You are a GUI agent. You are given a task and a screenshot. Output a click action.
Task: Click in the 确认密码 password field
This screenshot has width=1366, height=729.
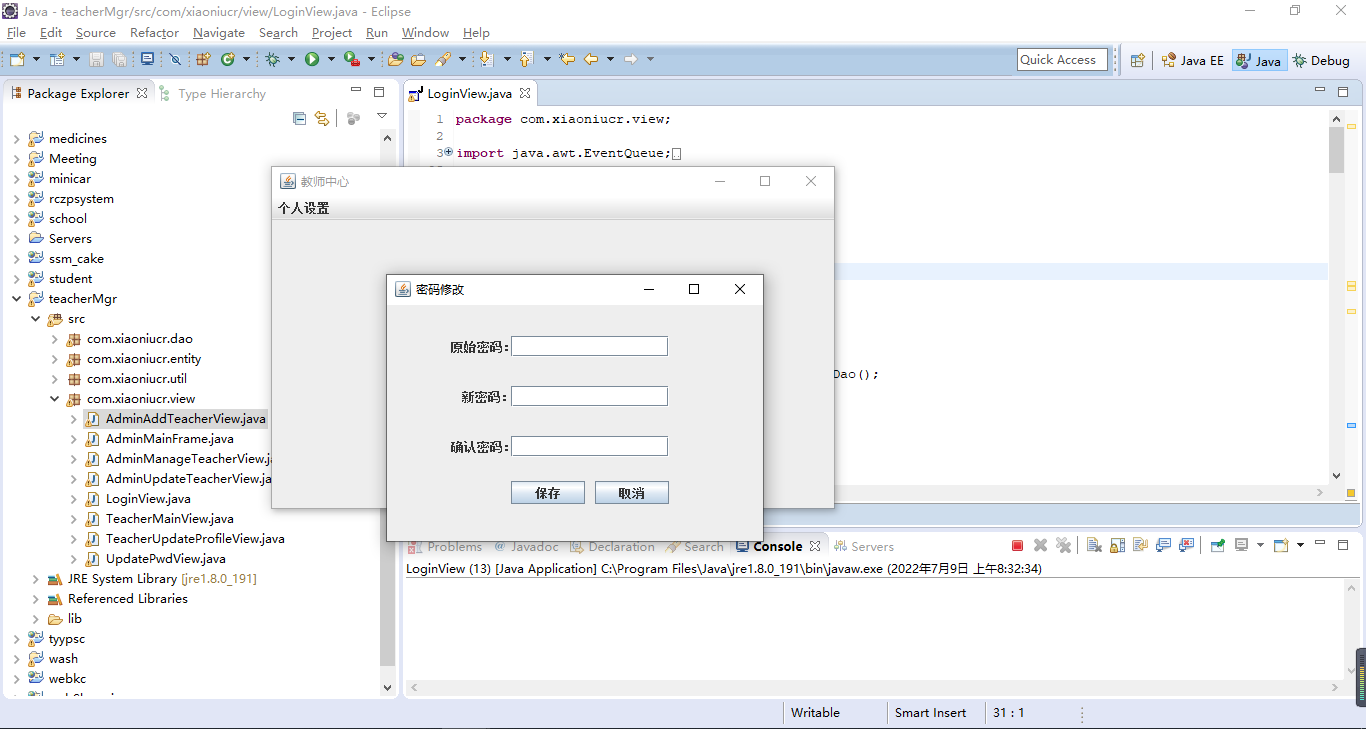(589, 446)
